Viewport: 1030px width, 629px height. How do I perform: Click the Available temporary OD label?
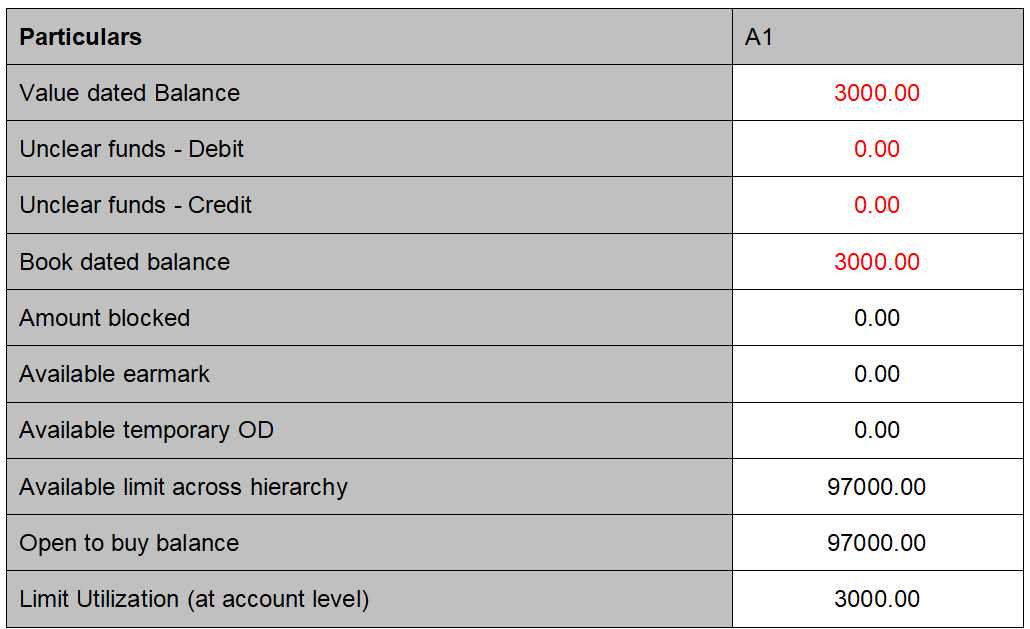pos(147,430)
